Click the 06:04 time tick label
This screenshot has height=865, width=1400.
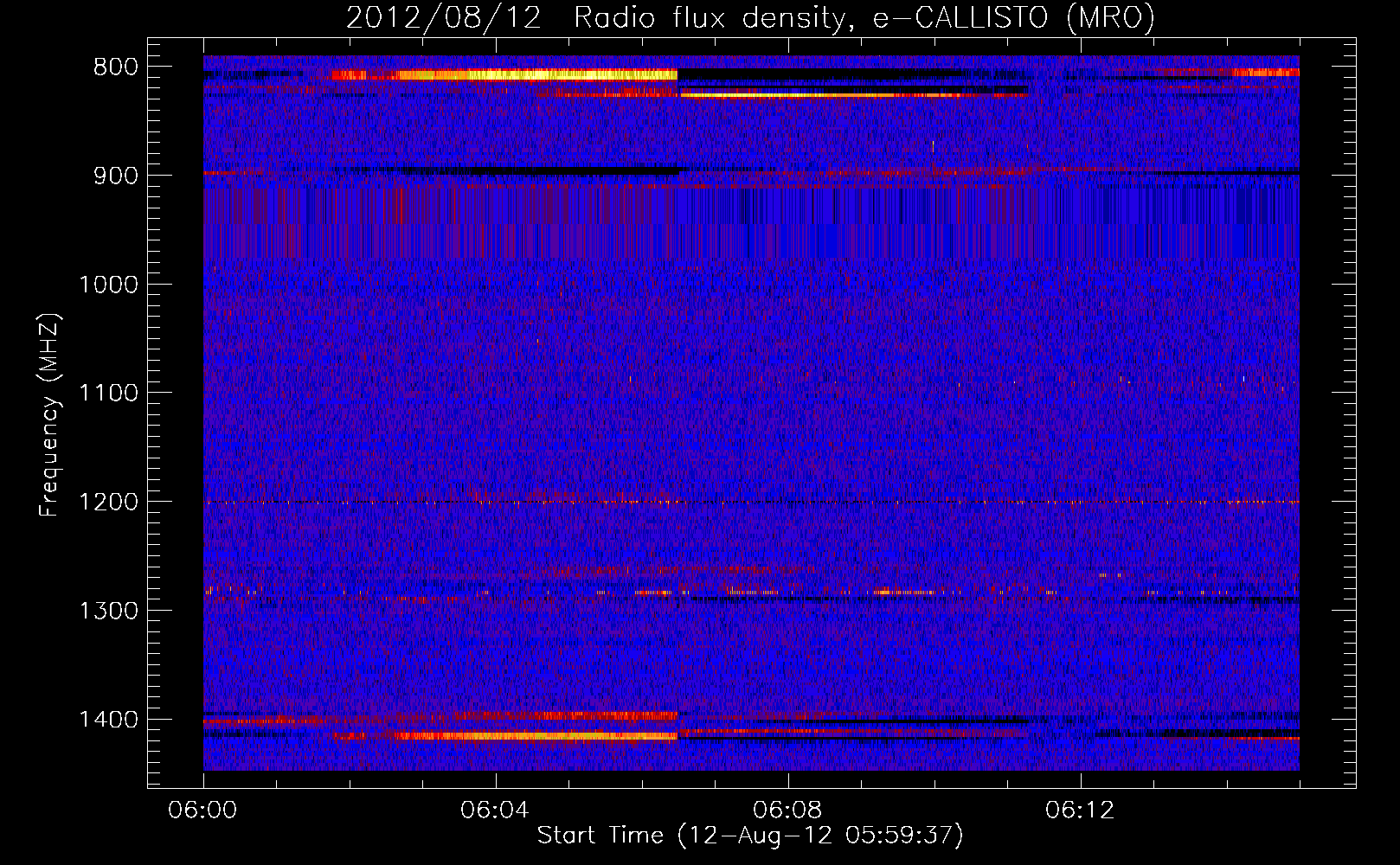point(495,811)
